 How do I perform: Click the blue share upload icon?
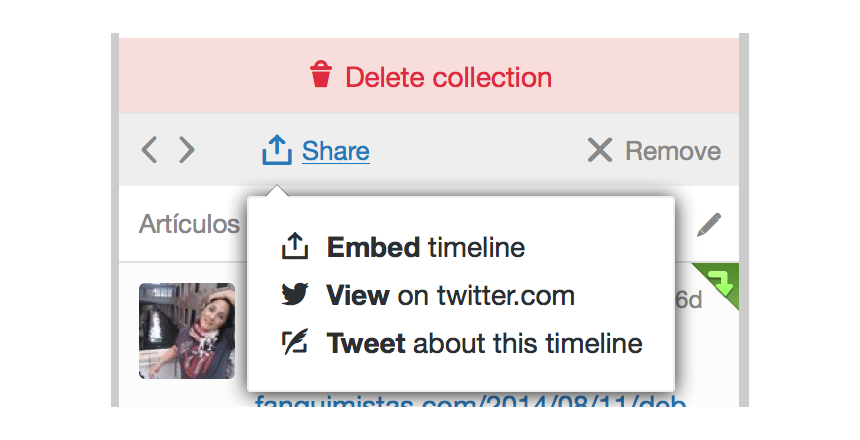[x=277, y=150]
